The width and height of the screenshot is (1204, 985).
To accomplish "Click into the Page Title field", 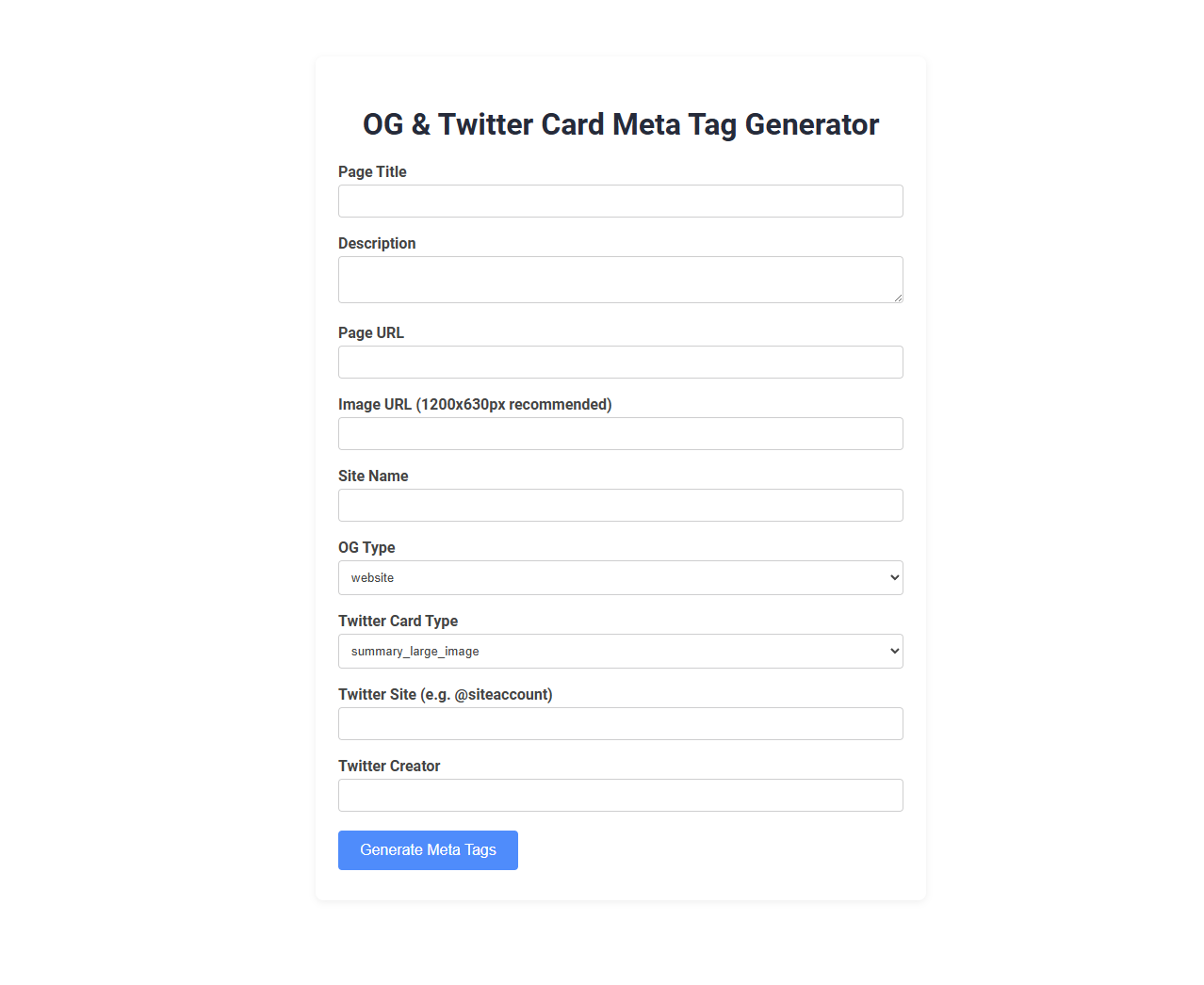I will pyautogui.click(x=620, y=201).
